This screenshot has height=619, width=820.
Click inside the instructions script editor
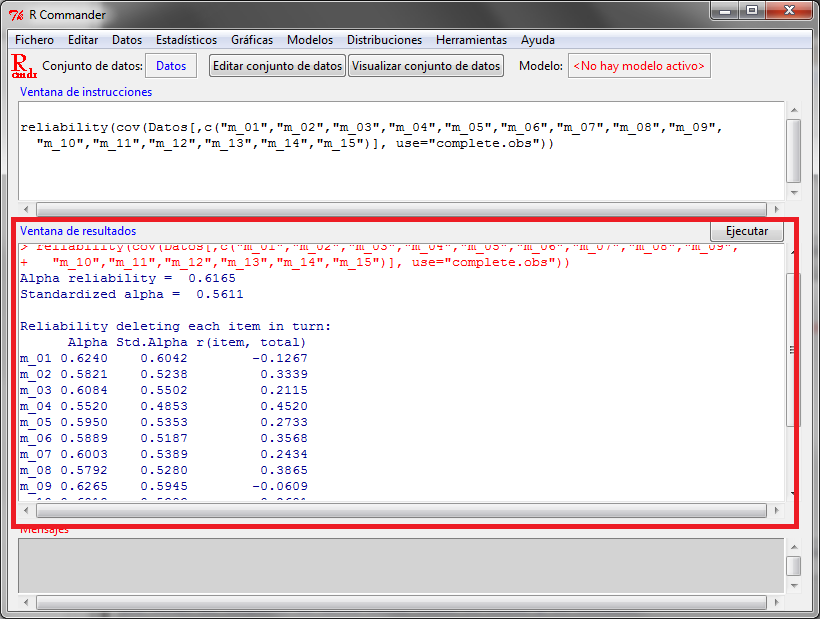click(x=401, y=151)
